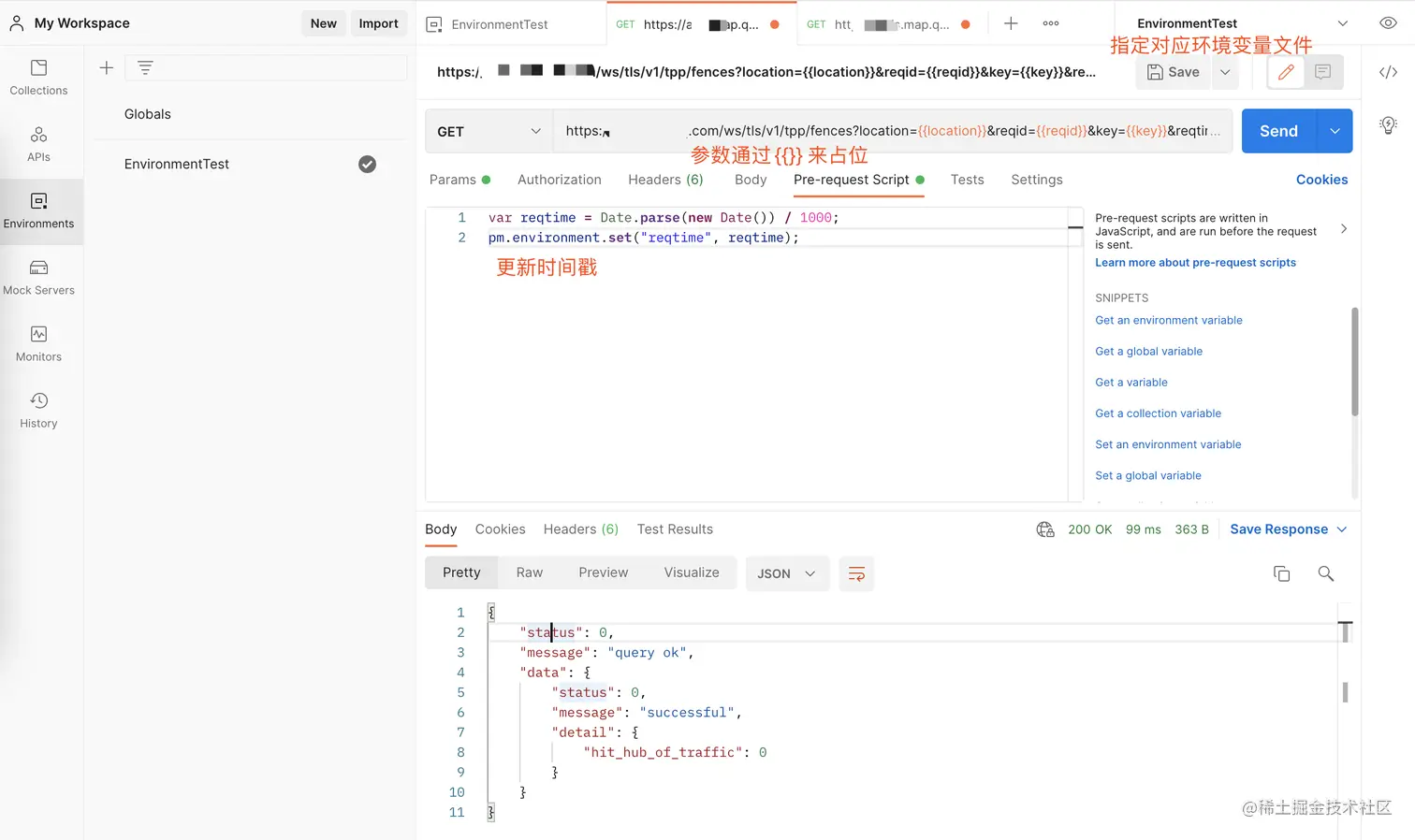Open the comments icon
The height and width of the screenshot is (840, 1415).
point(1322,72)
